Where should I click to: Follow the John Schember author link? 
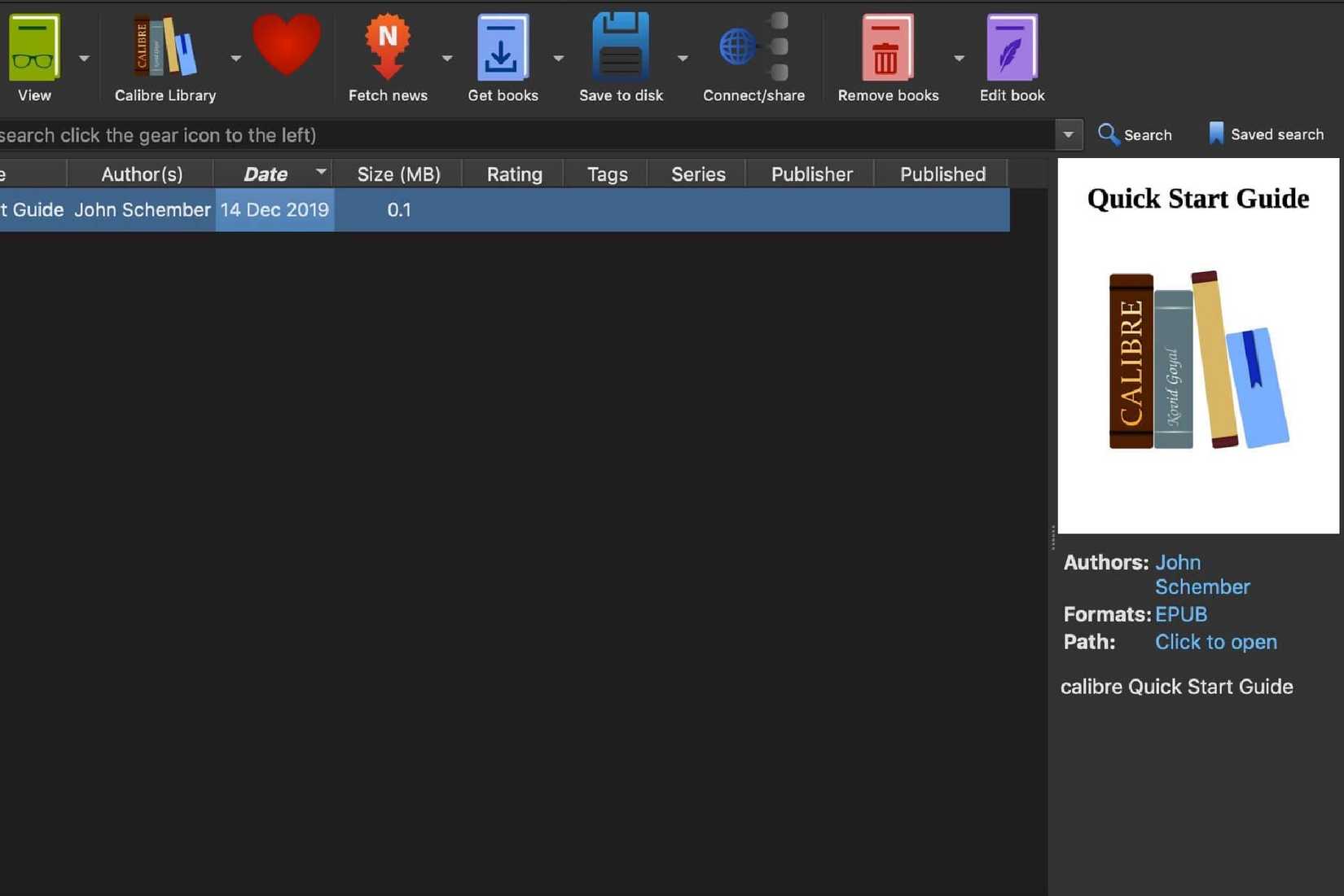coord(1202,574)
